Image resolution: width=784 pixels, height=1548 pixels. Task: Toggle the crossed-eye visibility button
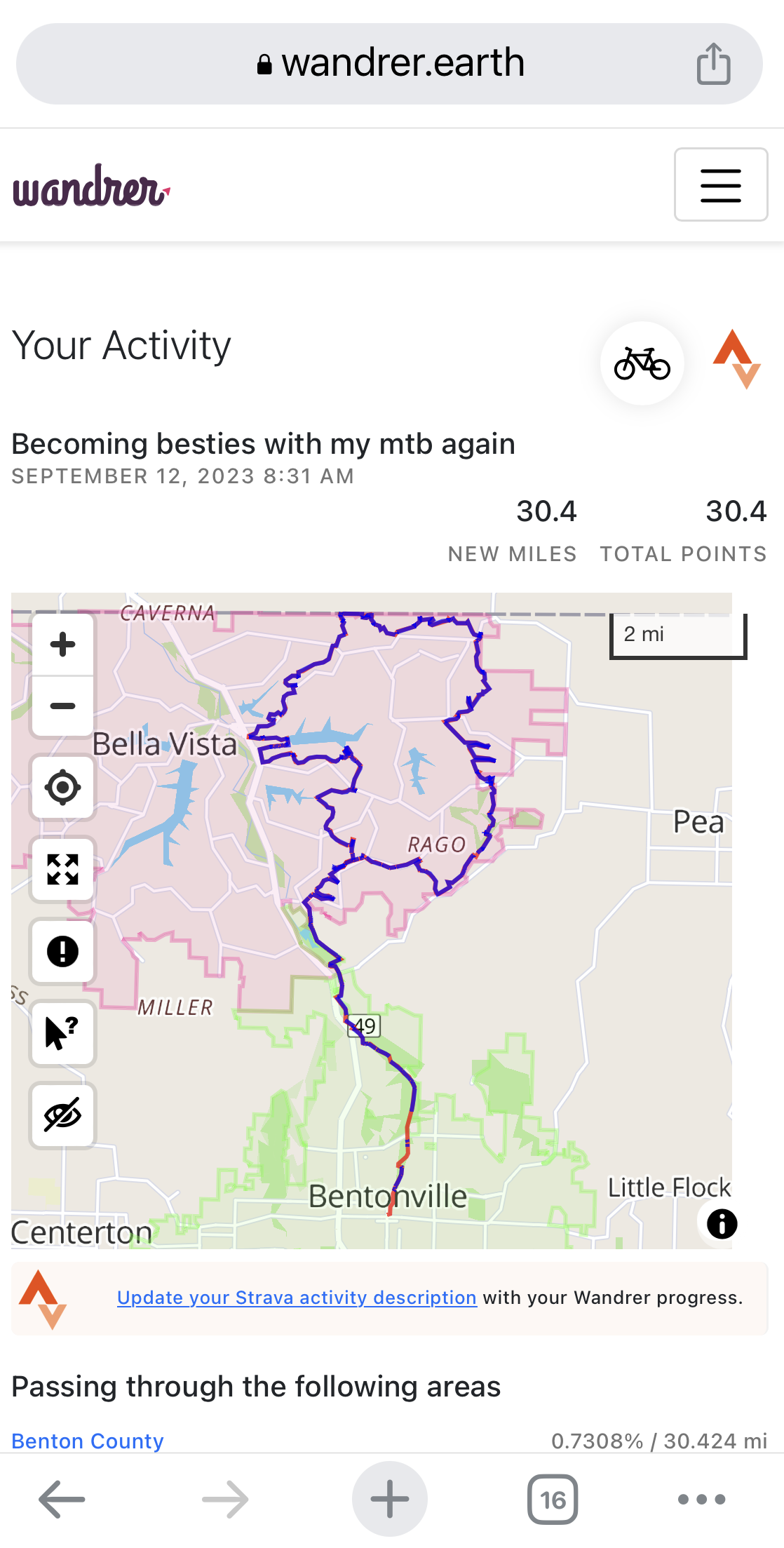tap(62, 1115)
